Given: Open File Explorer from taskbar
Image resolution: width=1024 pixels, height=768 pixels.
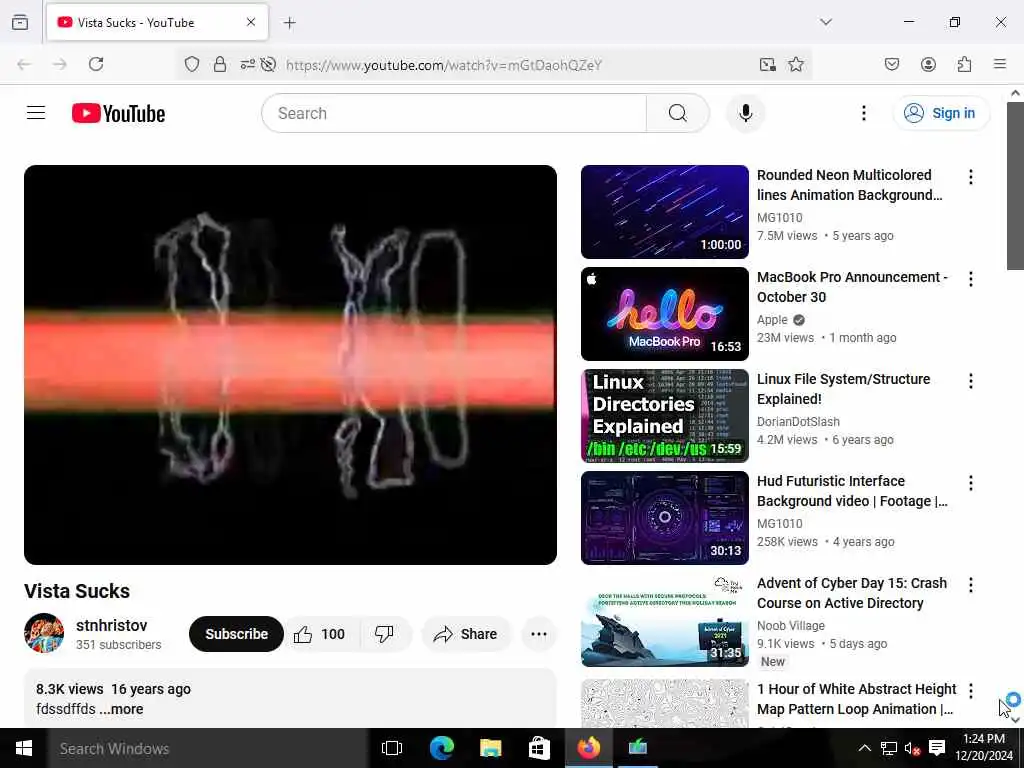Looking at the screenshot, I should point(490,748).
